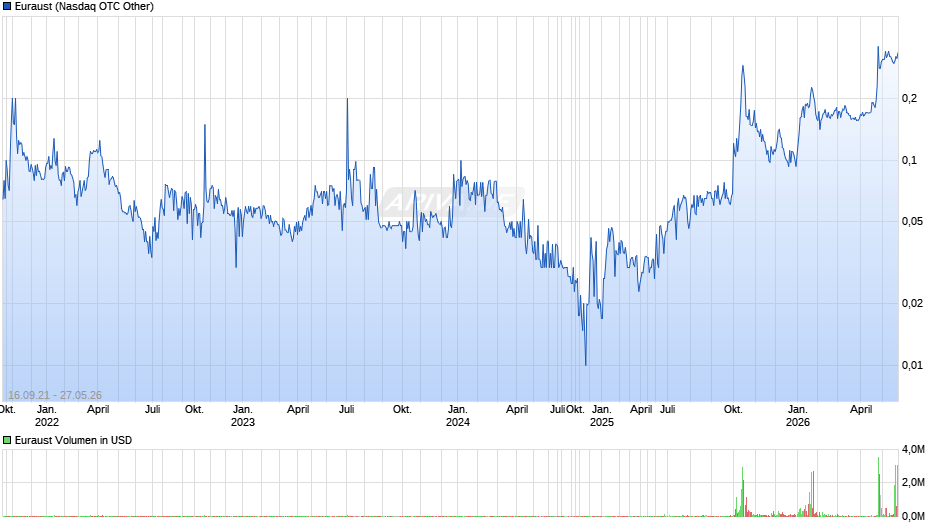Click the date range '16.09.21 - 27.05.26'
The width and height of the screenshot is (940, 526).
pyautogui.click(x=55, y=395)
